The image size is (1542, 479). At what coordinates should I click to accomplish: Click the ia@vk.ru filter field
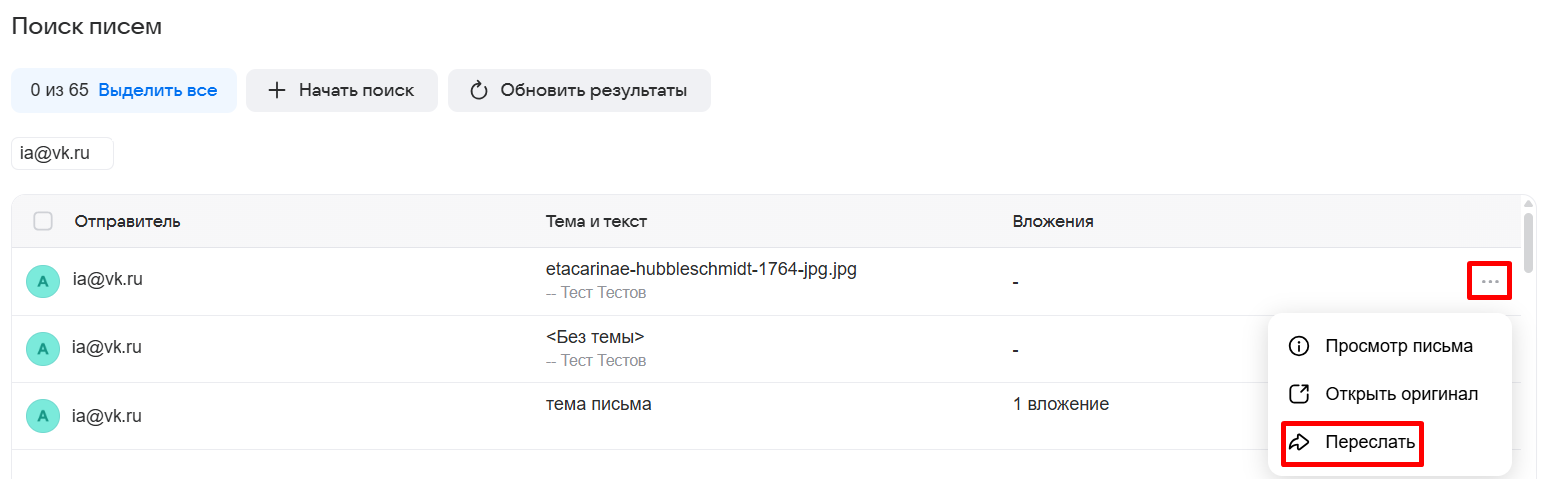(62, 154)
